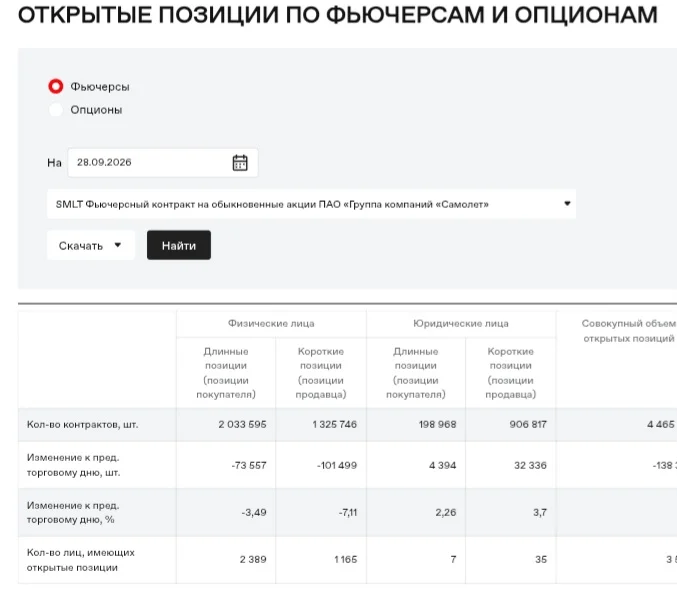Click the Физические лица column header
This screenshot has height=608, width=677.
[x=271, y=323]
